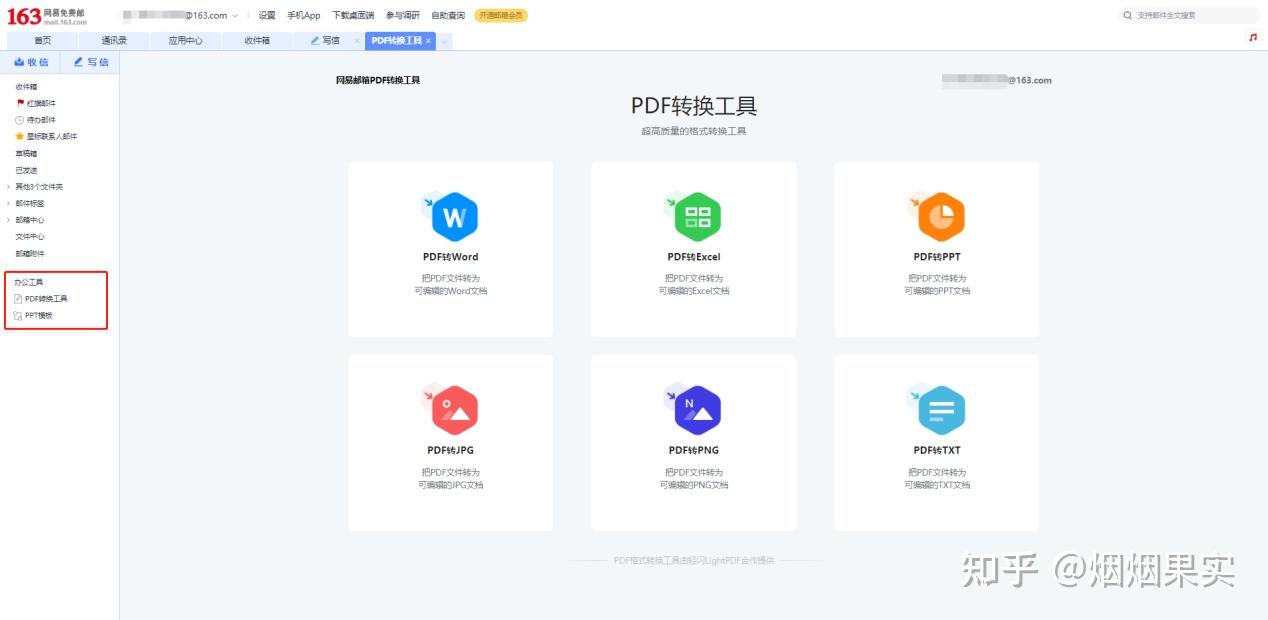Click the red flag icon beside 红旗邮件
The width and height of the screenshot is (1268, 620).
pos(19,103)
